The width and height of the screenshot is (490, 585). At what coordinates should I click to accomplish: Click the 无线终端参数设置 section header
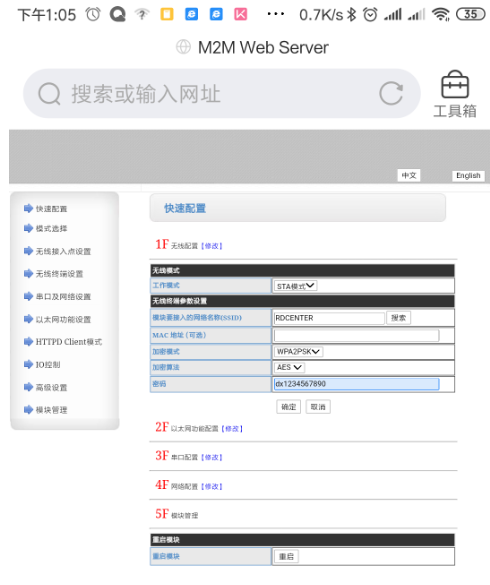coord(302,301)
